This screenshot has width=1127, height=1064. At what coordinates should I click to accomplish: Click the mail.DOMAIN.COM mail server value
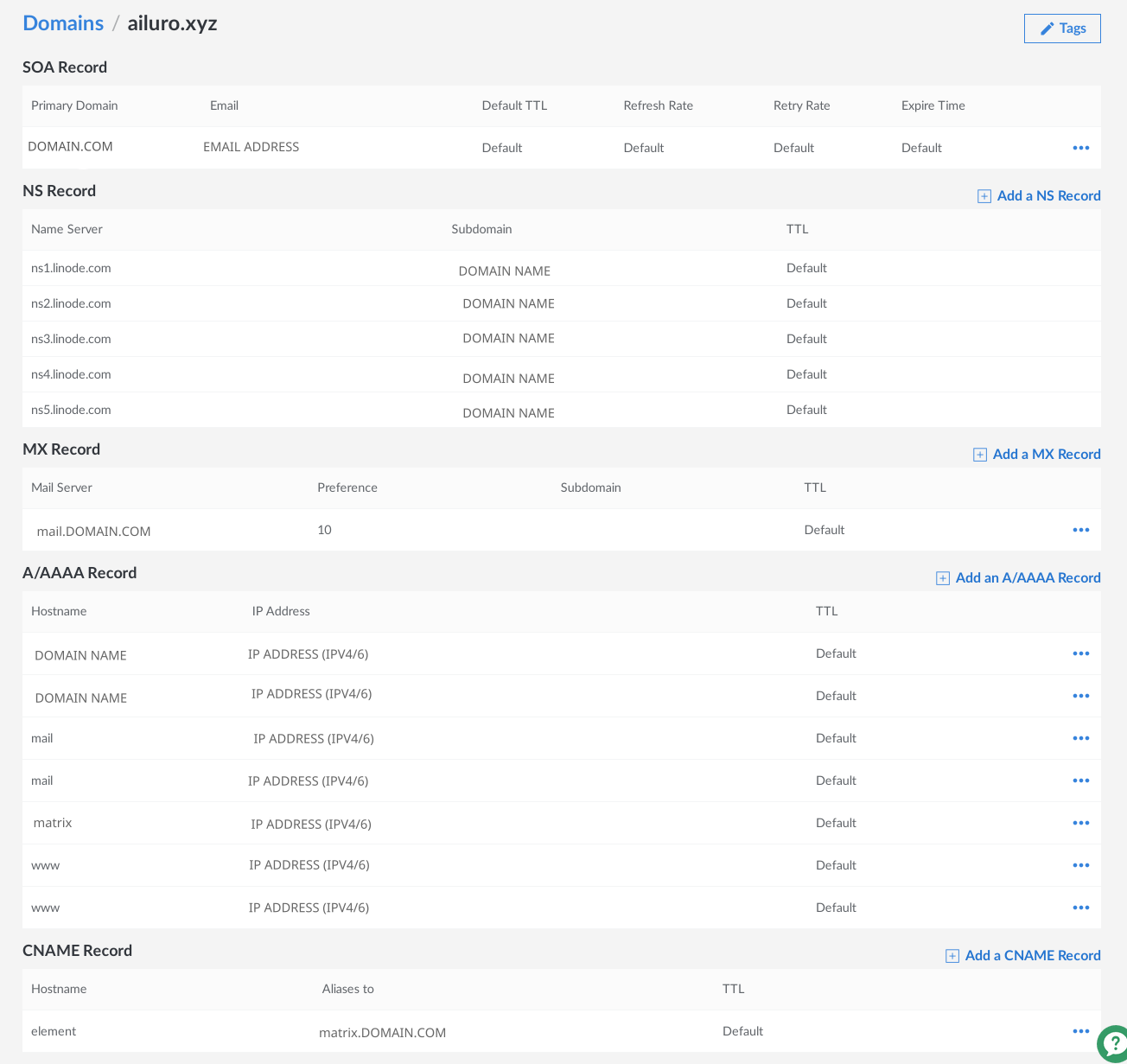[x=93, y=532]
